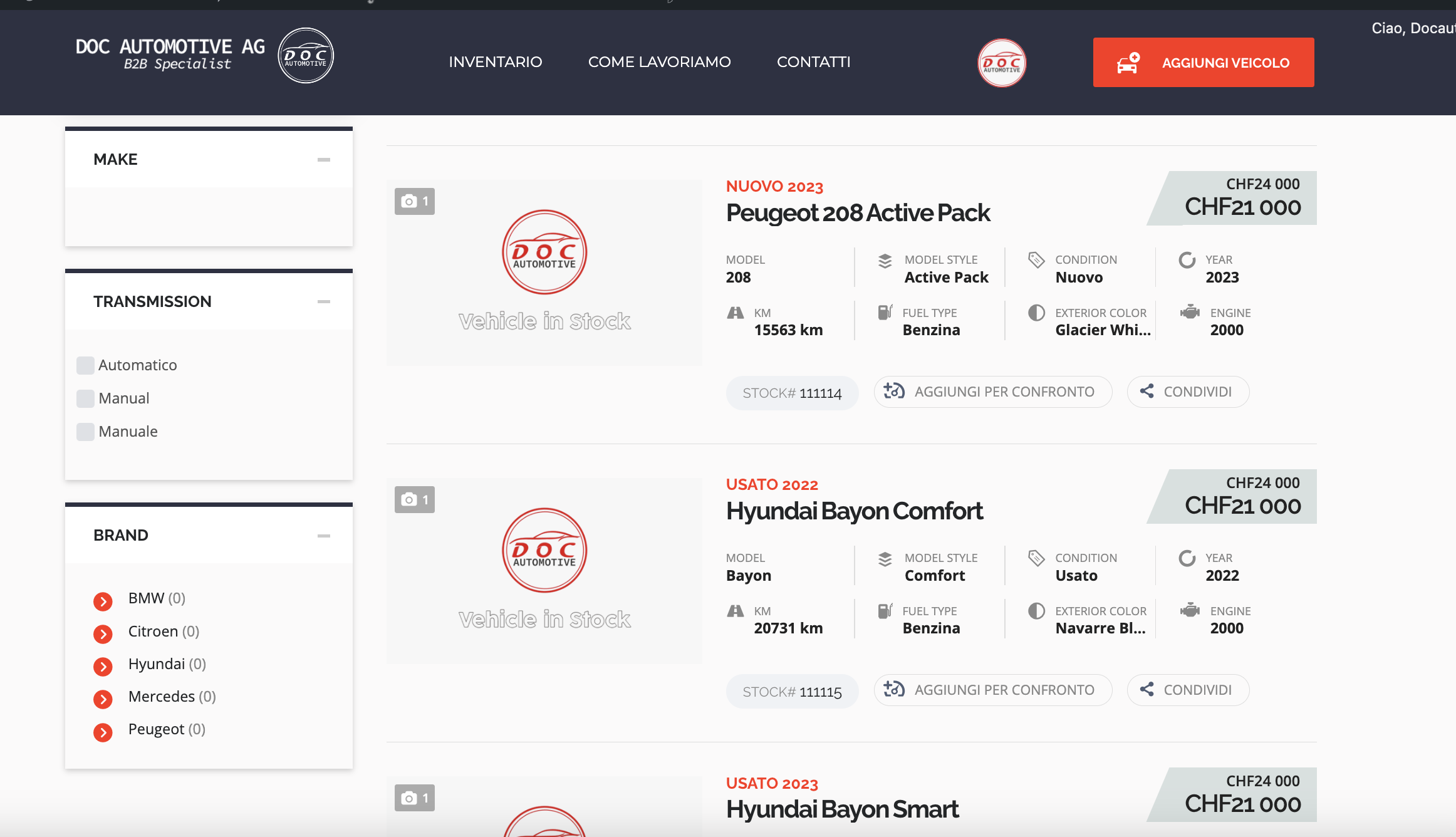Click stock number 111115 label
Screen dimensions: 1456x837
point(792,692)
